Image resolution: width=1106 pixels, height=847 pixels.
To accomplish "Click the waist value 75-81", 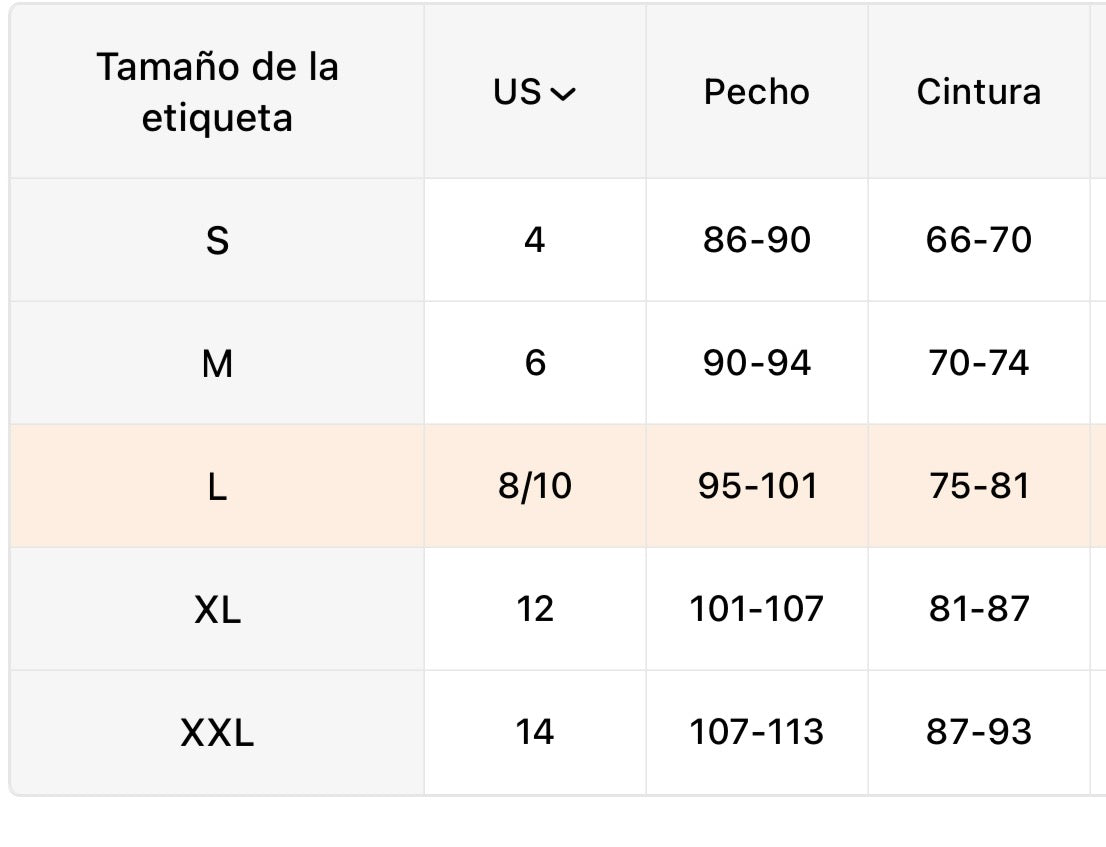I will (x=979, y=486).
